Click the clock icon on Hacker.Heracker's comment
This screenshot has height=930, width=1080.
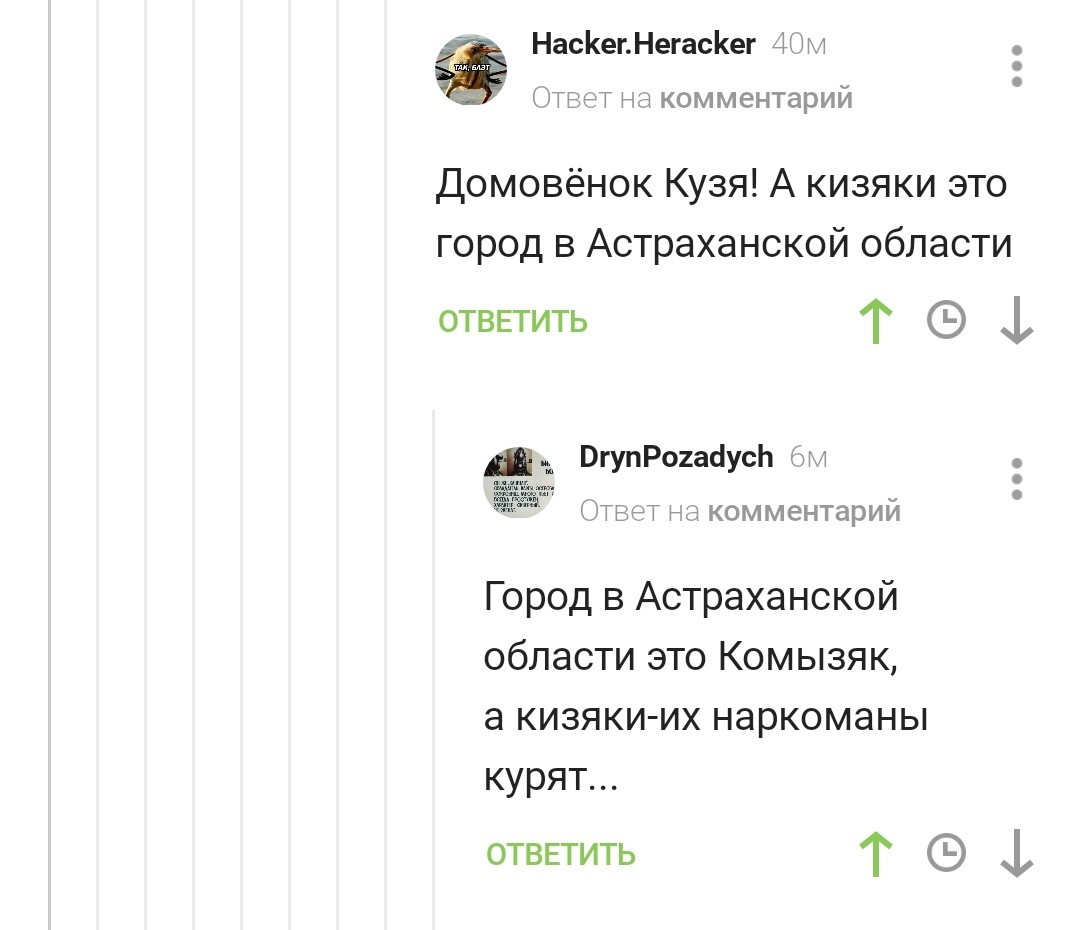click(x=946, y=321)
